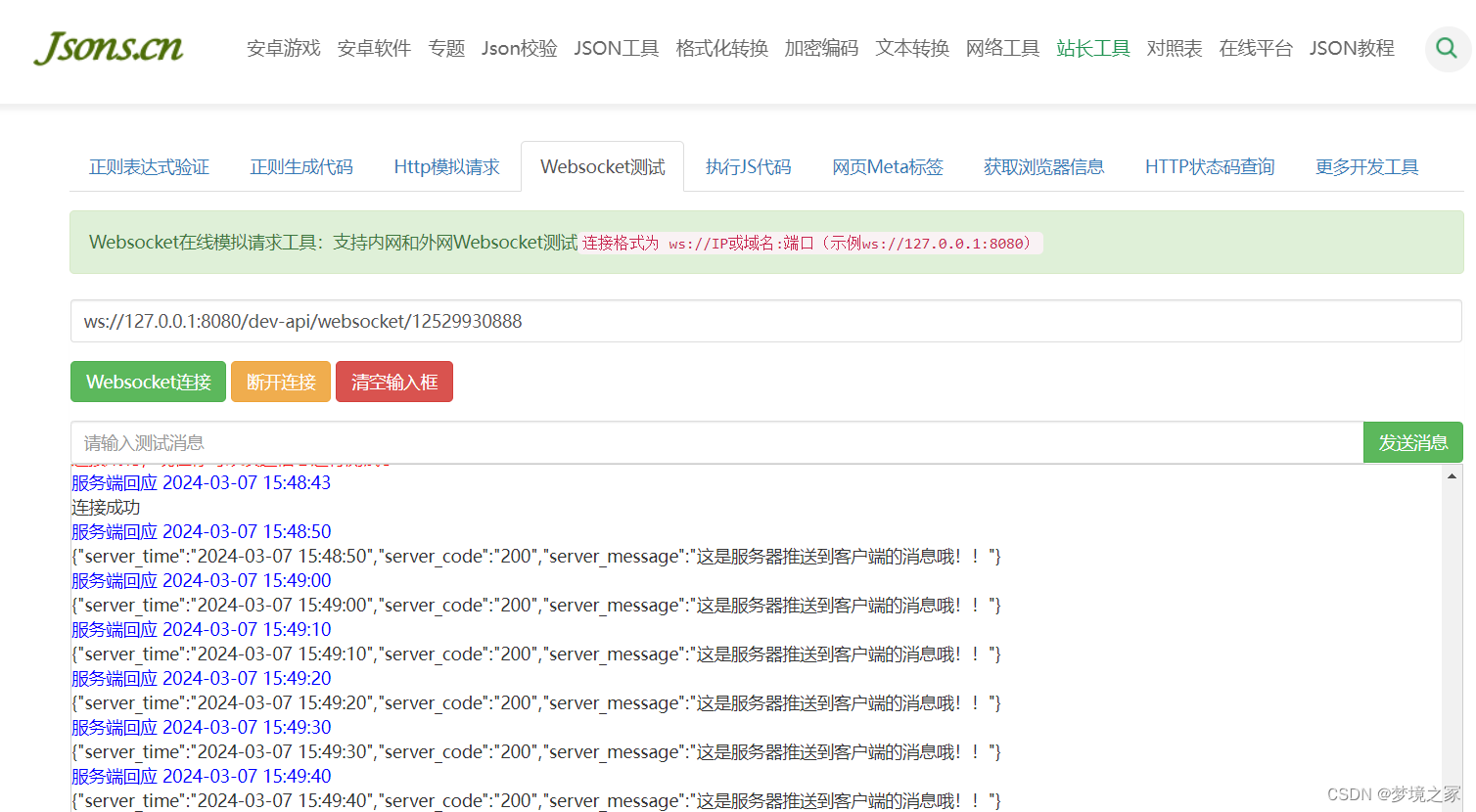Switch to the 执行JS代码 tab

click(749, 167)
